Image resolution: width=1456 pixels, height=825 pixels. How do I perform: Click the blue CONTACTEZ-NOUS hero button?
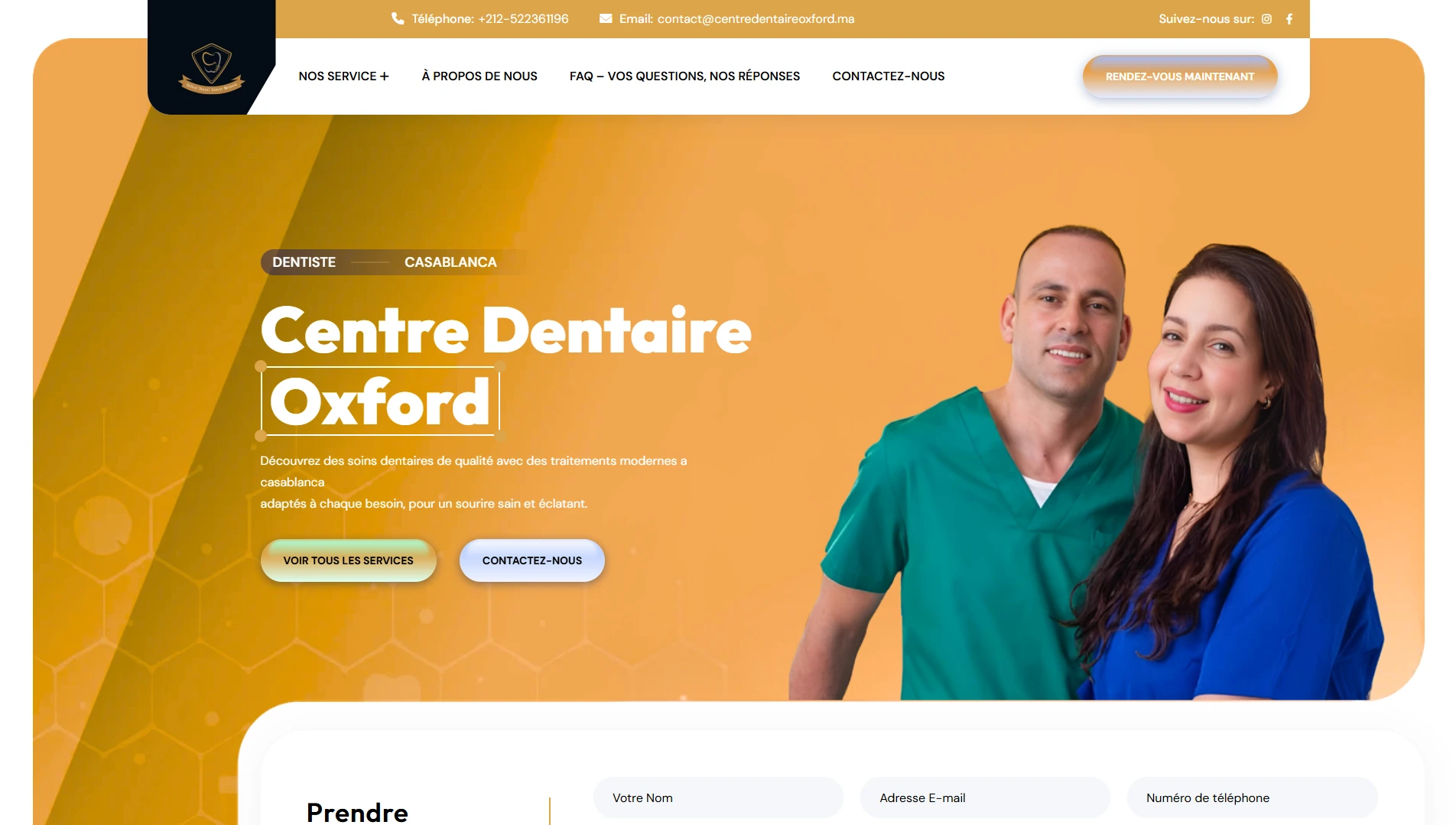click(x=532, y=560)
